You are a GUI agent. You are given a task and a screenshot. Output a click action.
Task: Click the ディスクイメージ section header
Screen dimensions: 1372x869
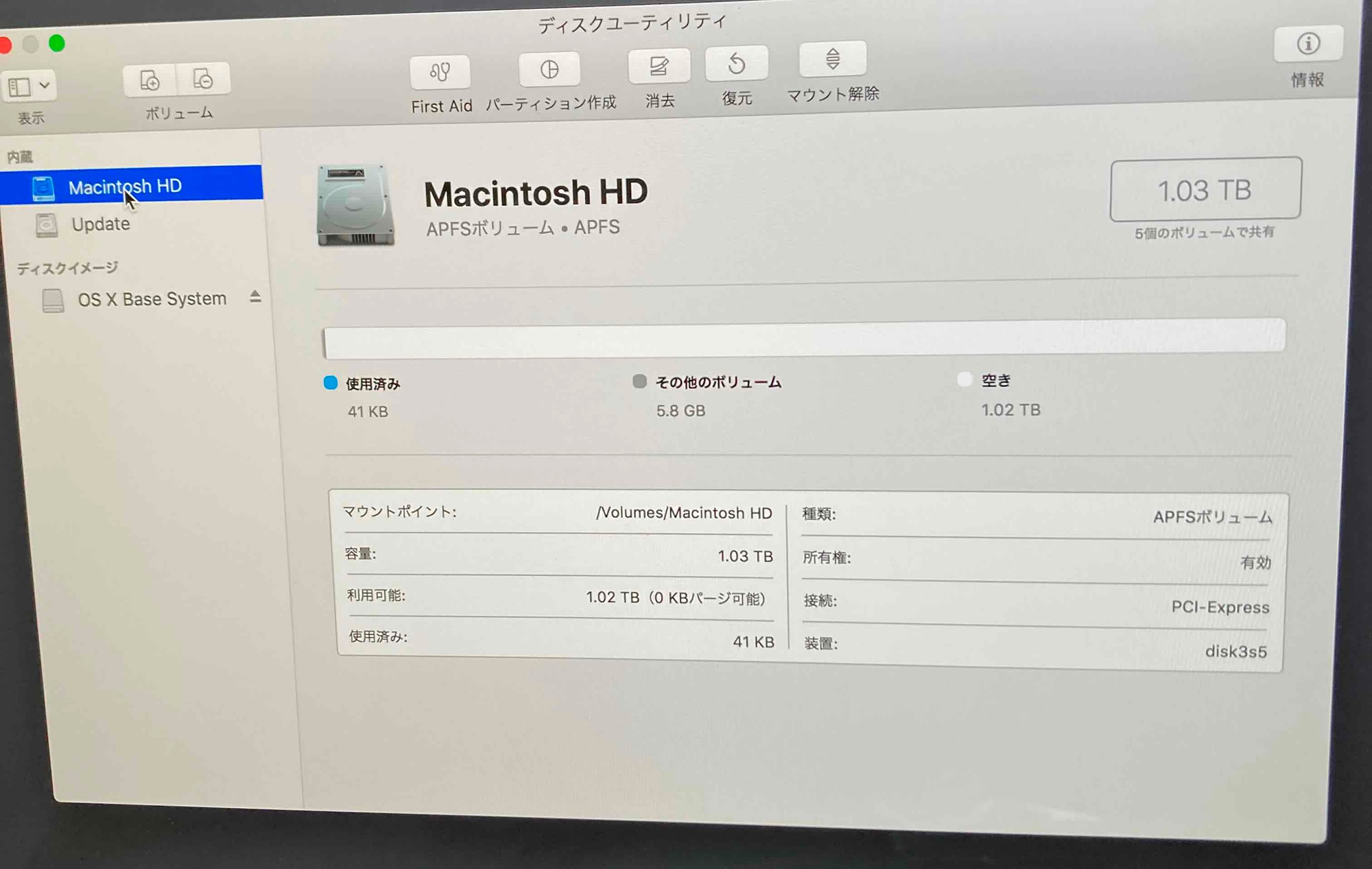(x=67, y=267)
